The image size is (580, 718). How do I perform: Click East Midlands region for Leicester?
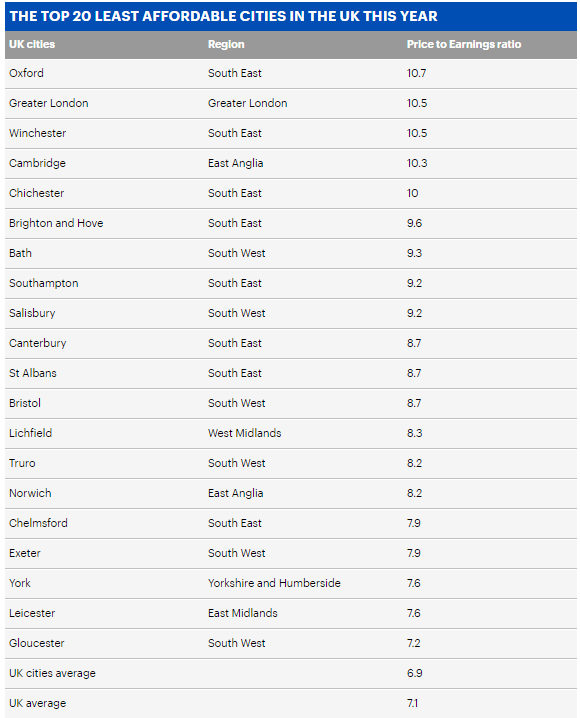(243, 613)
